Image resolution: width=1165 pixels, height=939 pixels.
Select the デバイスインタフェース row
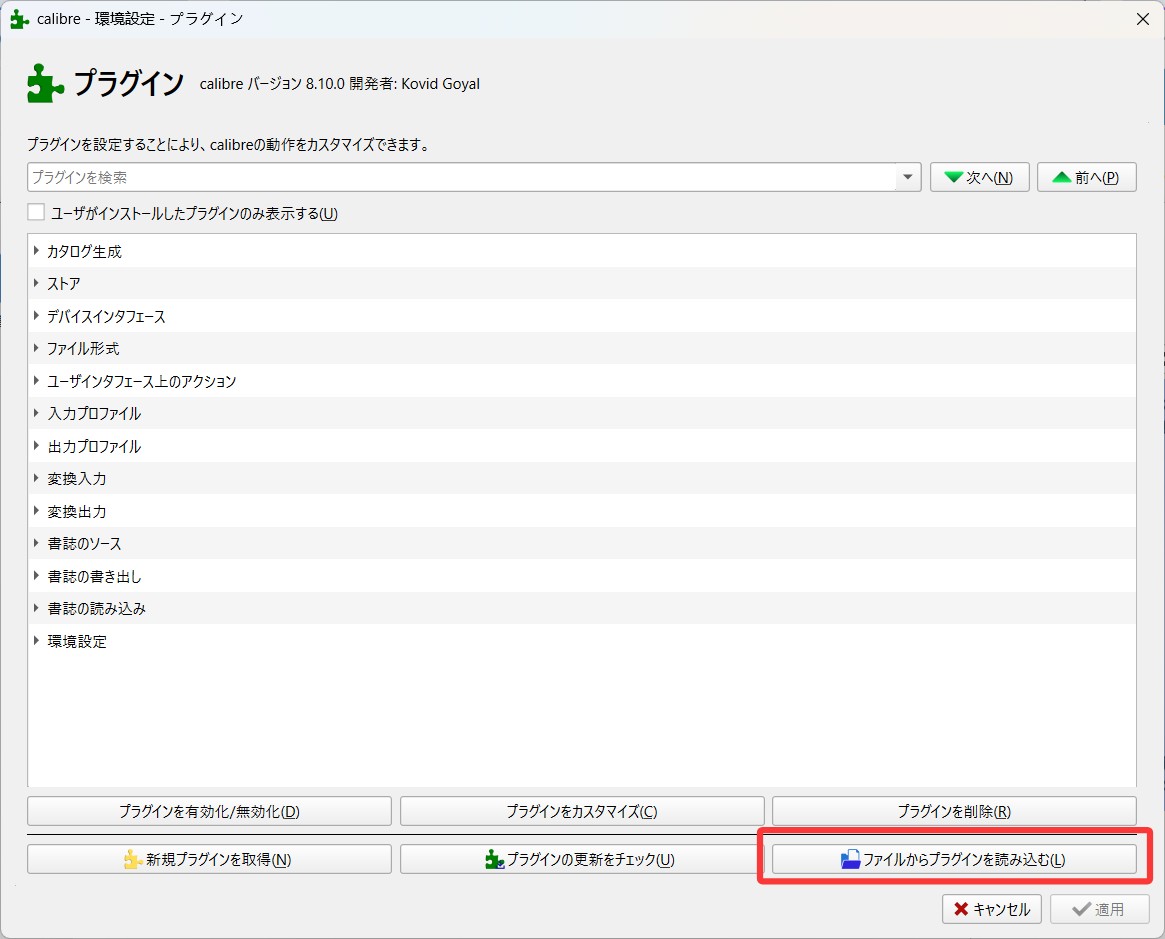[x=106, y=316]
